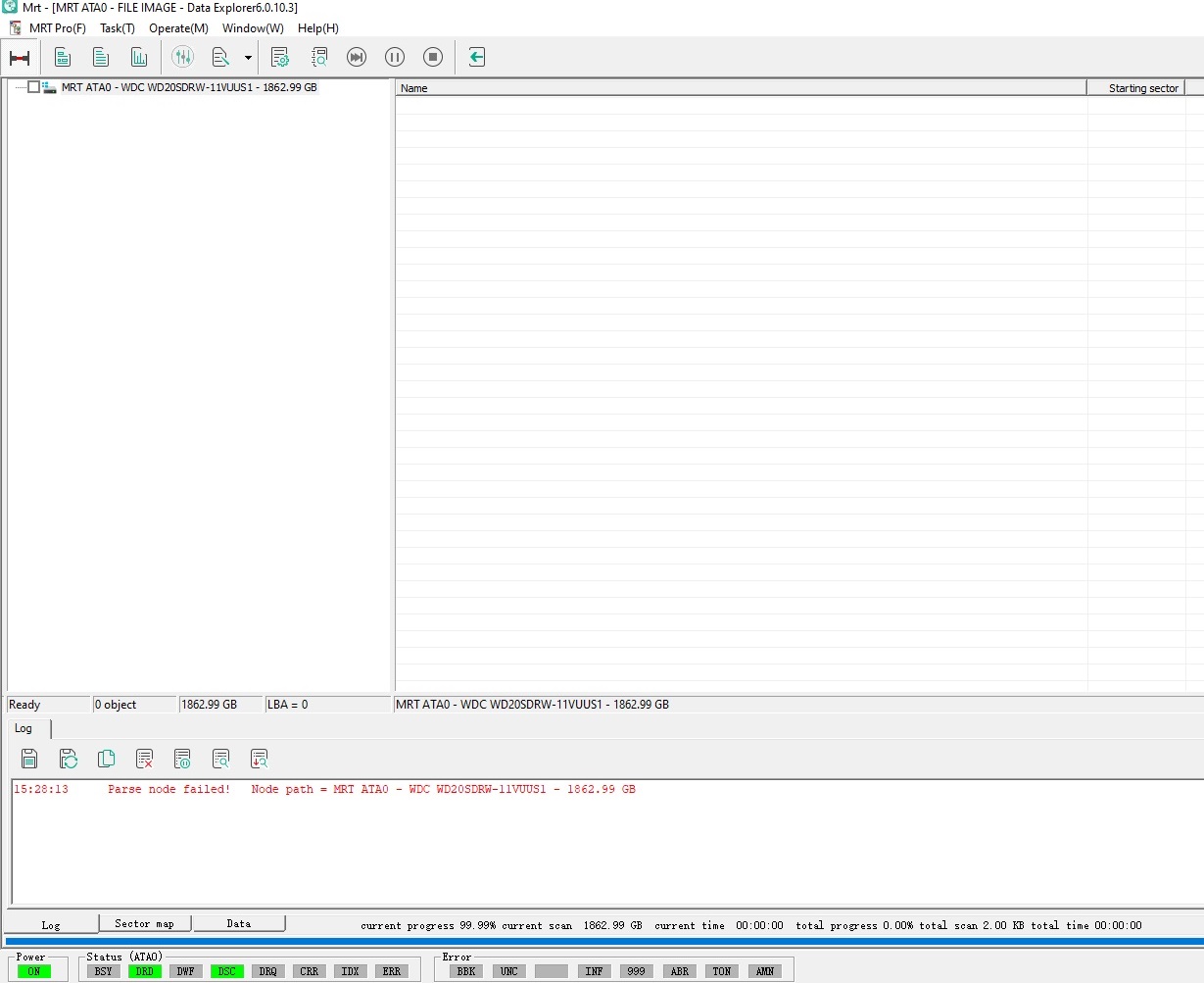This screenshot has width=1204, height=983.
Task: Click the ABR error indicator
Action: click(x=680, y=971)
